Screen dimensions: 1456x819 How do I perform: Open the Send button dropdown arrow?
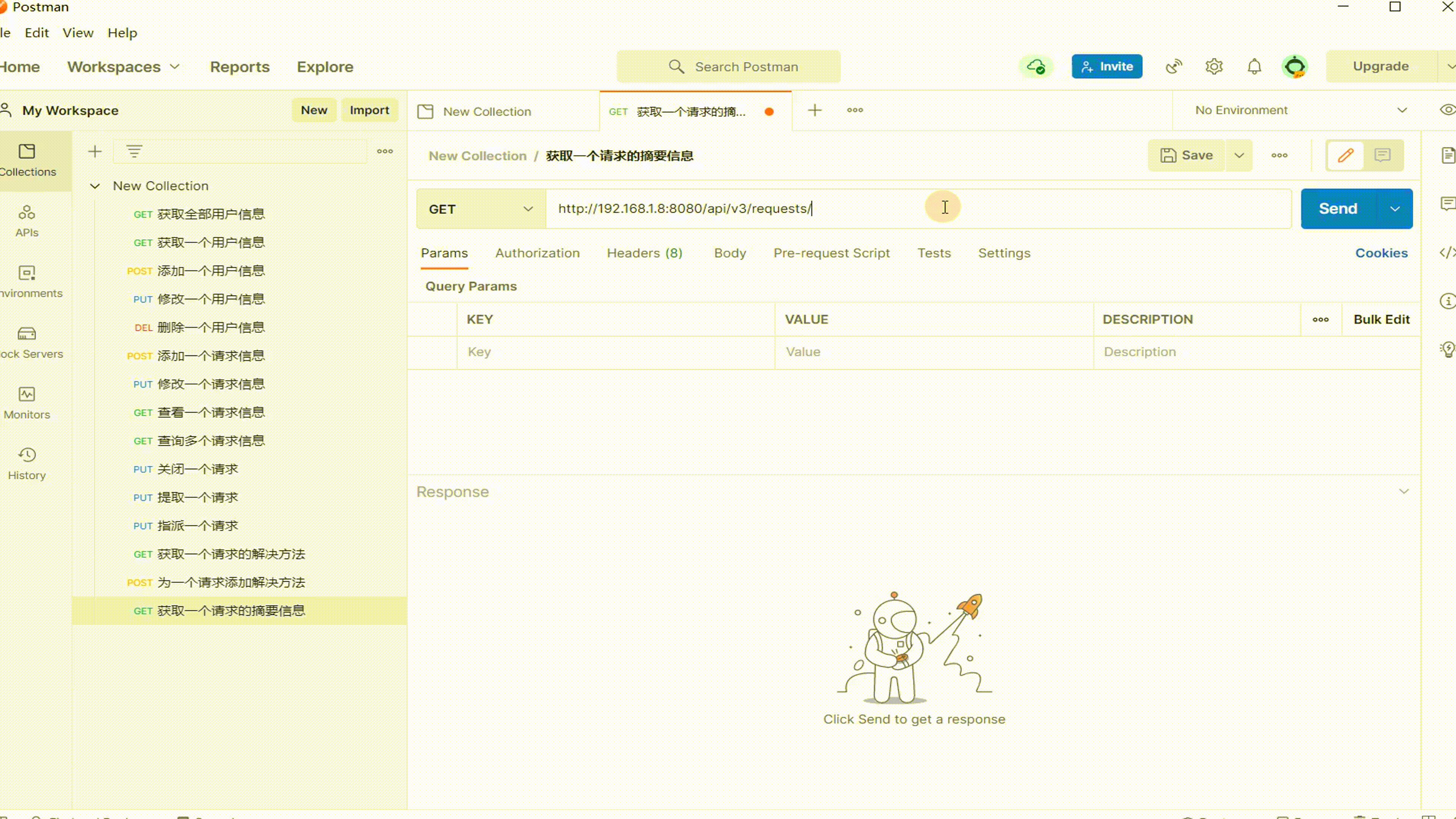click(x=1395, y=209)
